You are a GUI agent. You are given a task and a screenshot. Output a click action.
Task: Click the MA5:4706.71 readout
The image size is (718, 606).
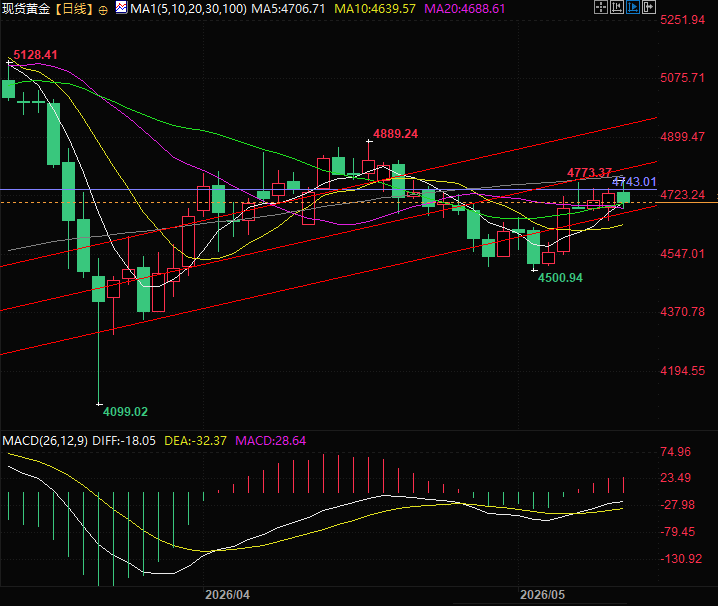(288, 9)
